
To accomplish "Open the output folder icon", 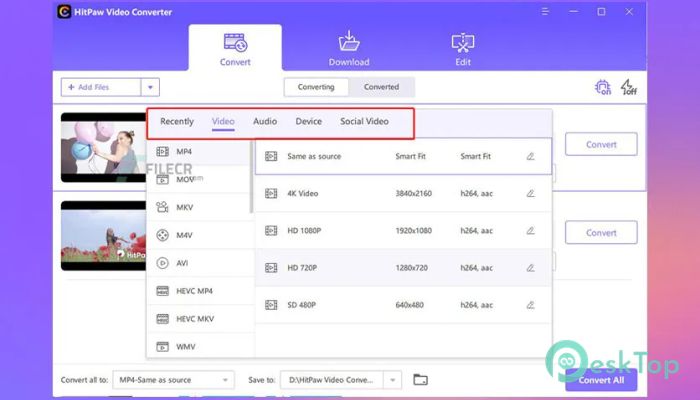I will pos(420,380).
